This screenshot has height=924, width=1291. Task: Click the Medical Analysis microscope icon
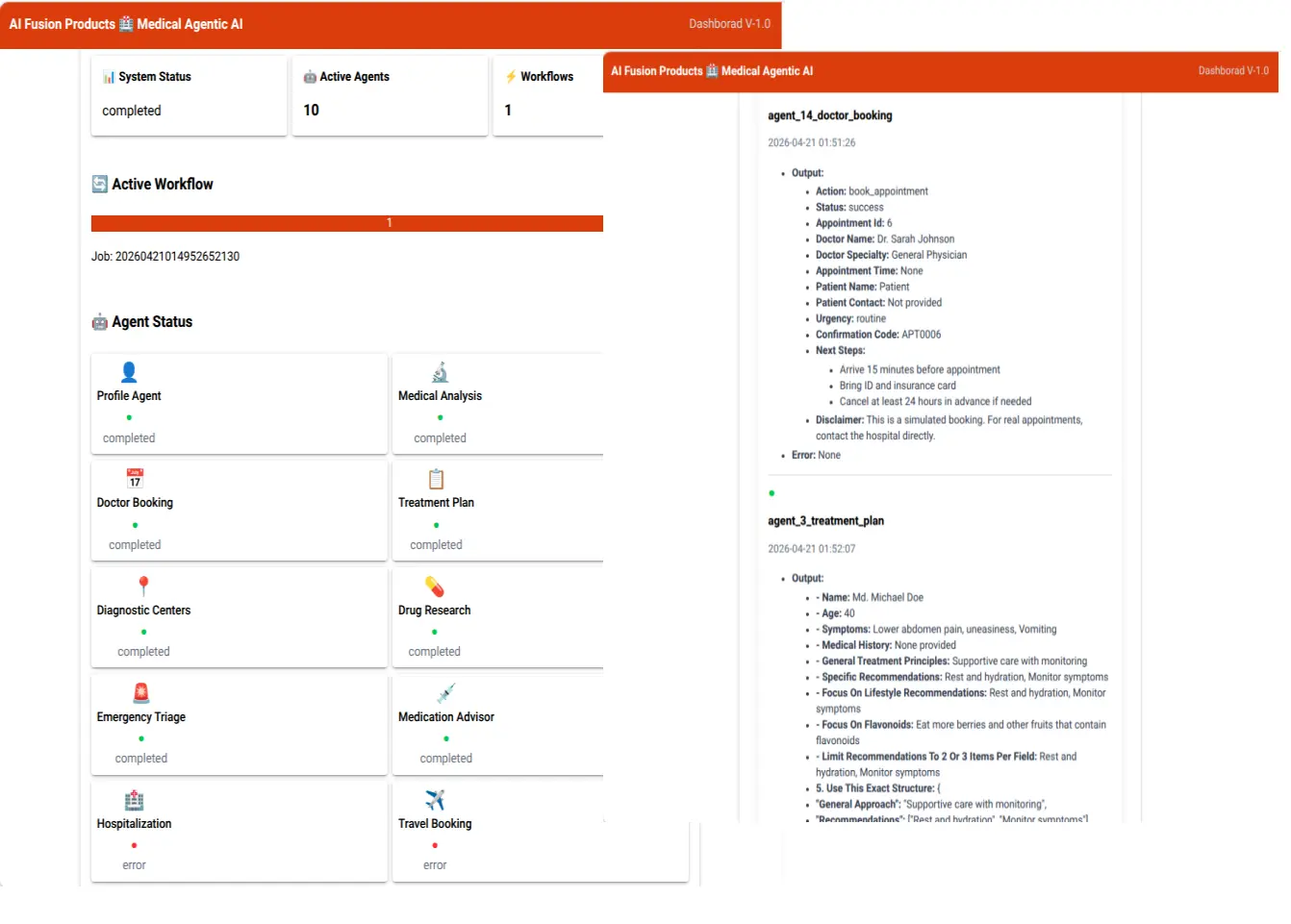point(440,372)
